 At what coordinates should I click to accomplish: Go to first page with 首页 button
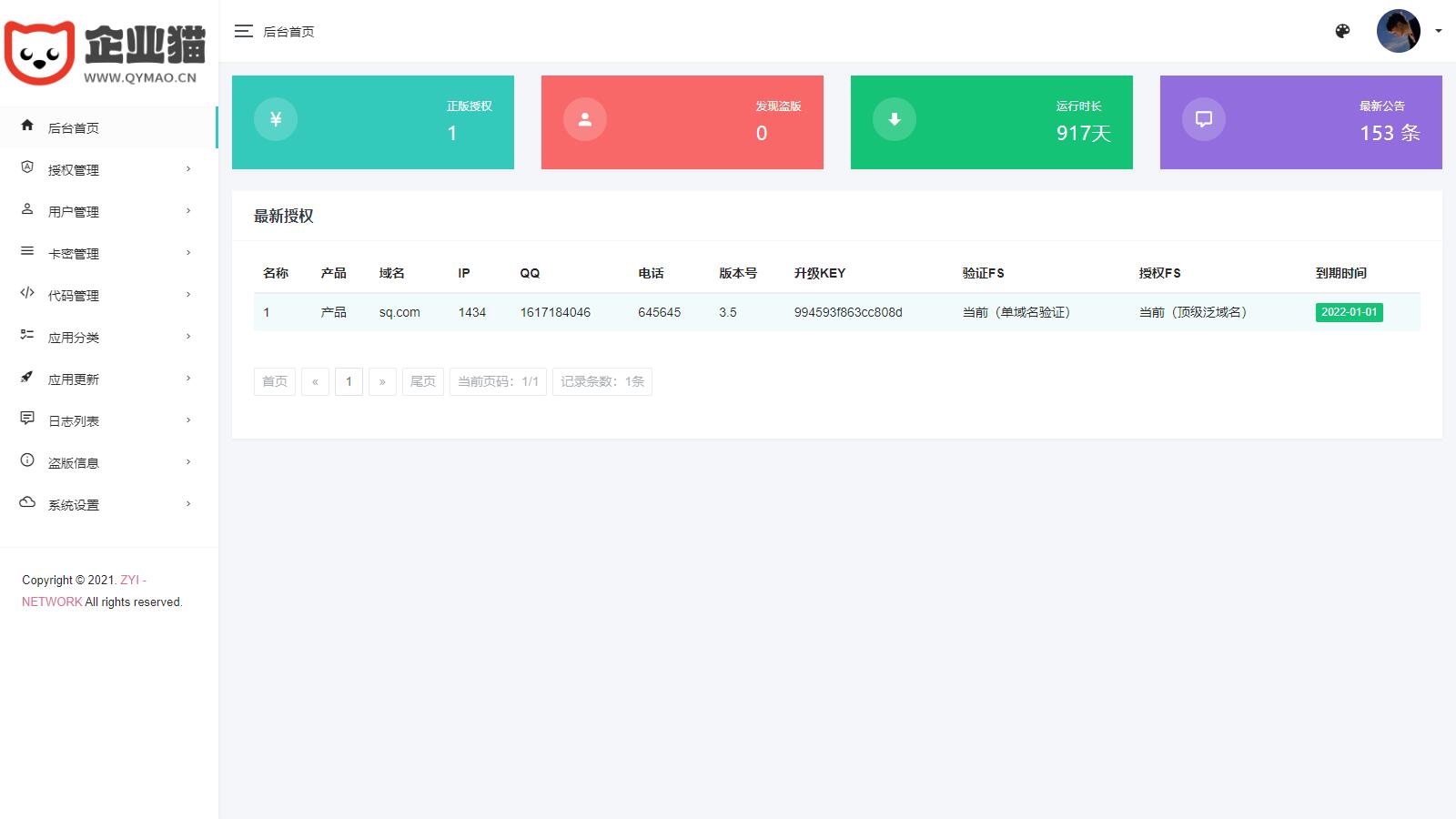point(275,381)
